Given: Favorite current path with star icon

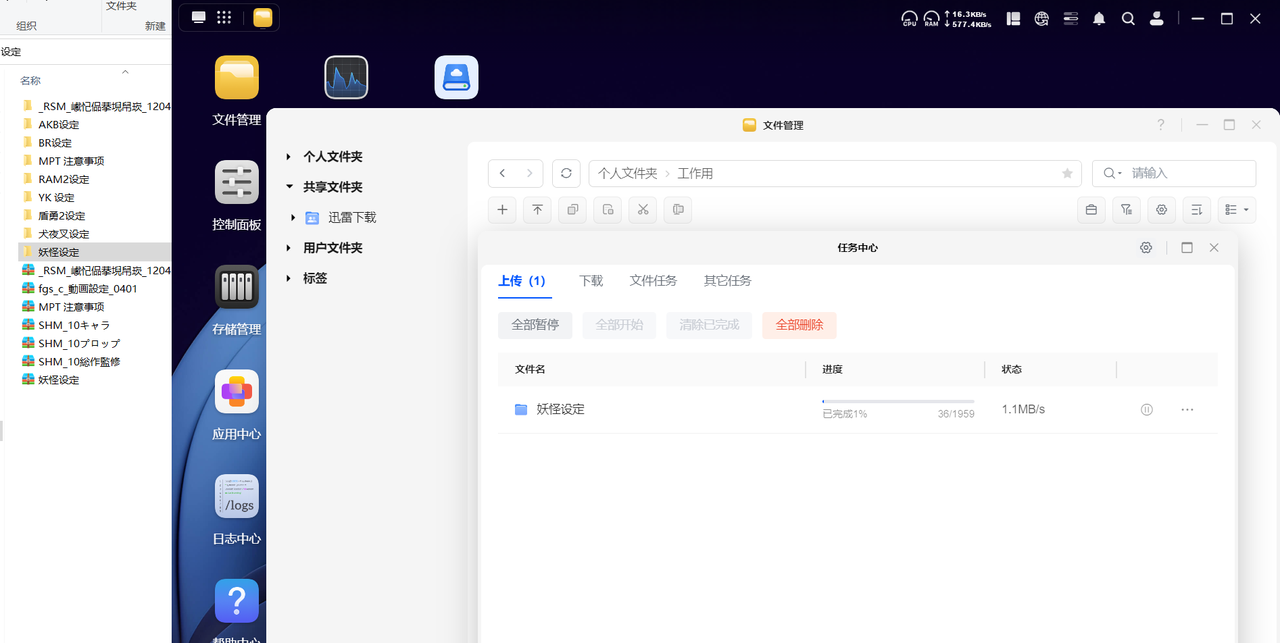Looking at the screenshot, I should tap(1067, 173).
